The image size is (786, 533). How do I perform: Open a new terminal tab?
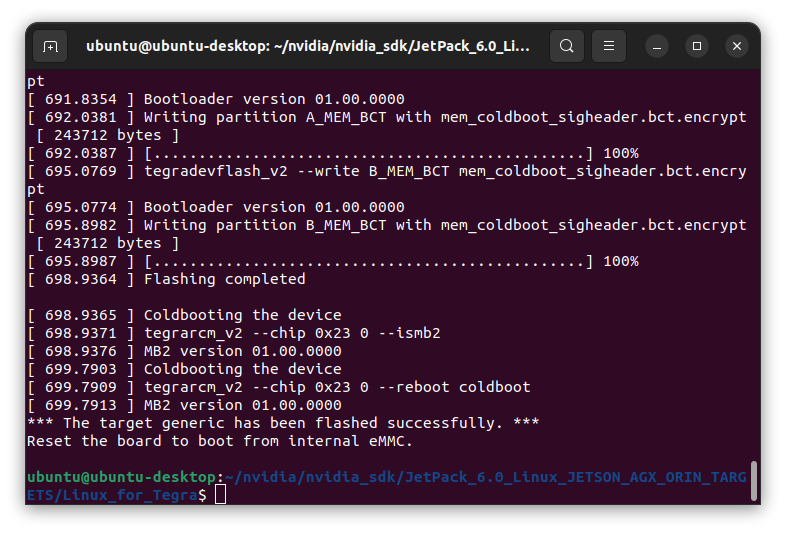(50, 46)
